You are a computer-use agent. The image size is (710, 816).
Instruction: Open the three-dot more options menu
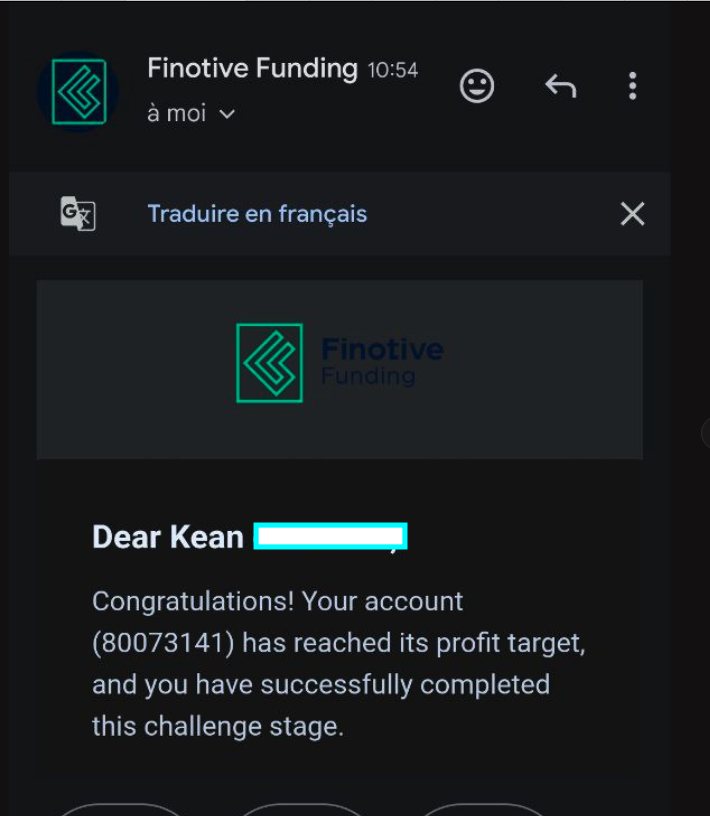pyautogui.click(x=632, y=86)
